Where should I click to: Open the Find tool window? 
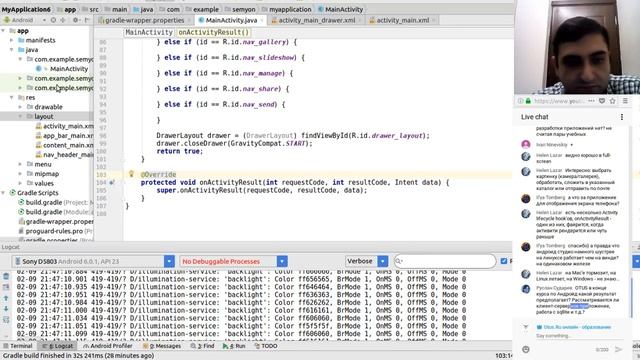tap(202, 346)
